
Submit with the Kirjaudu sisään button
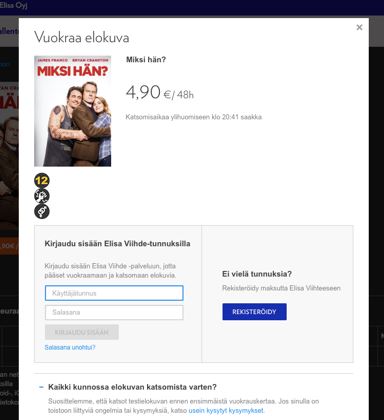[82, 332]
